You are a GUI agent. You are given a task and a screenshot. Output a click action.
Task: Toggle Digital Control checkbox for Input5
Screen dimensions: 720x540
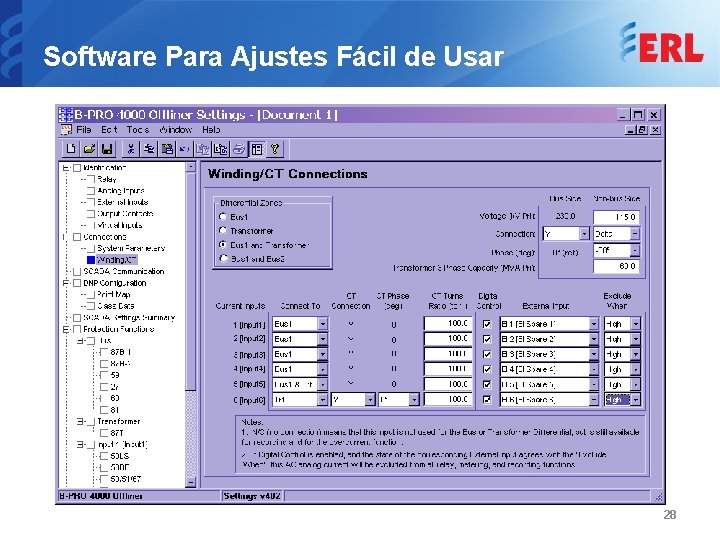pos(487,384)
